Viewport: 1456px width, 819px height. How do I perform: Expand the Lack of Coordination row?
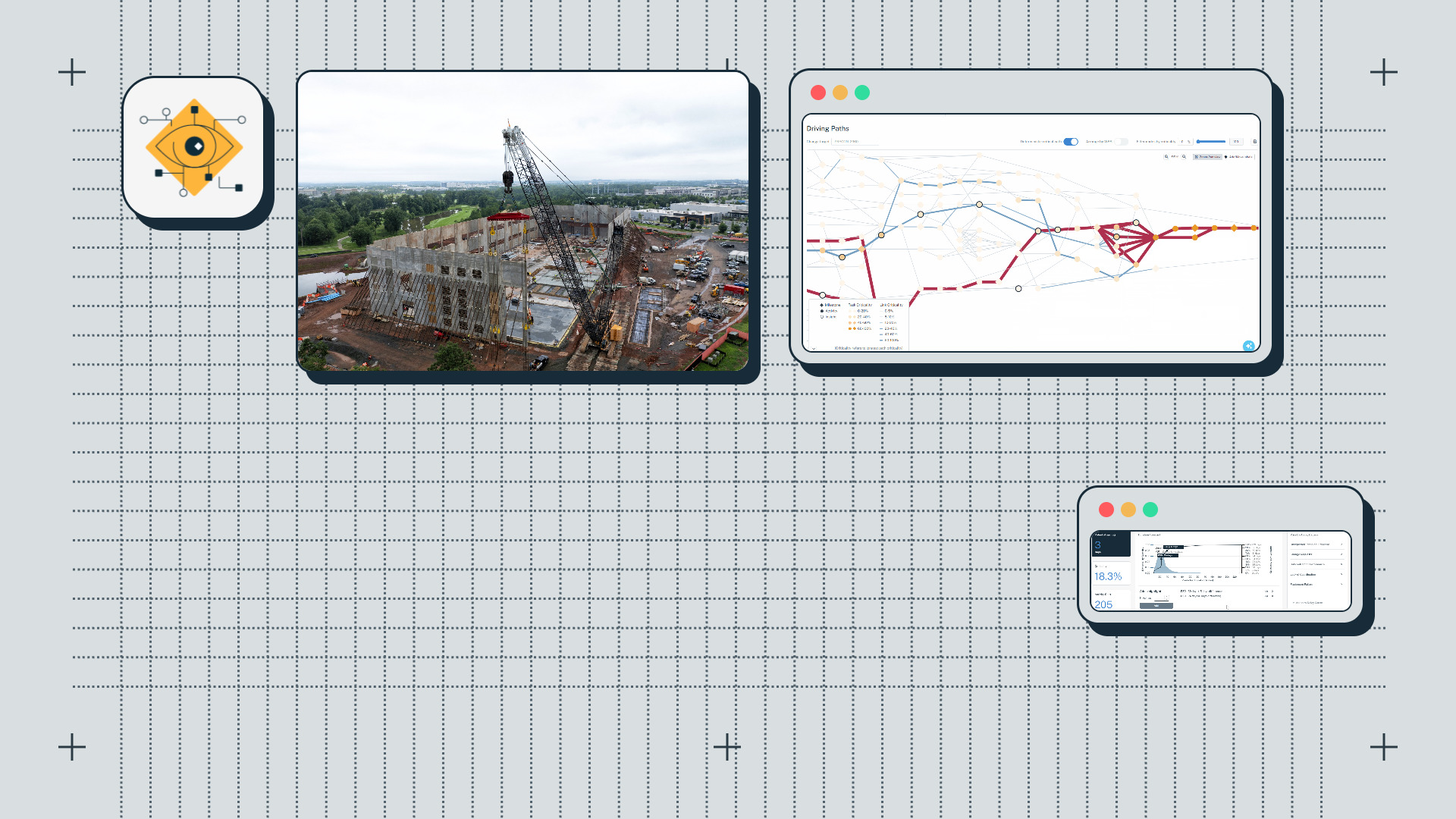coord(1317,574)
